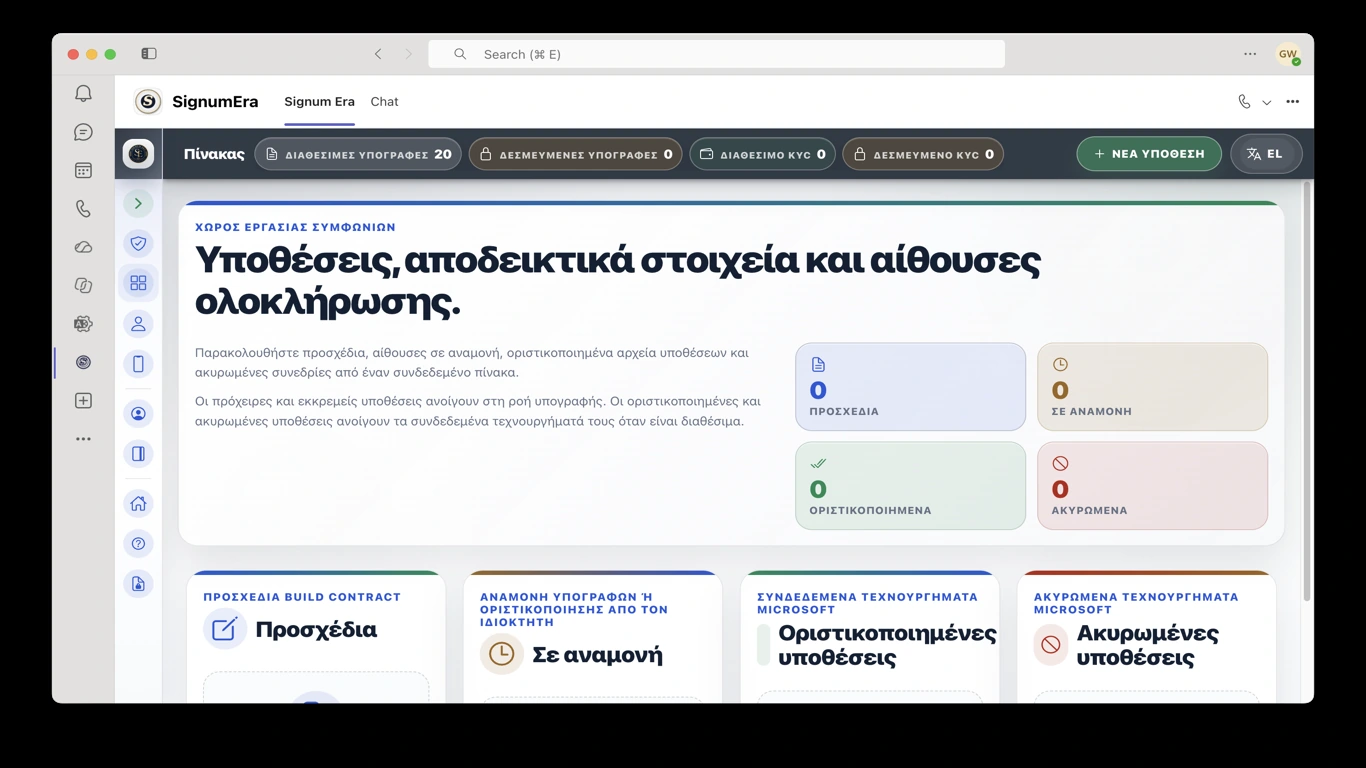The height and width of the screenshot is (768, 1366).
Task: Click the ΔΕΣΜΕΥΜΕΝΕΣ ΥΠΟΓΡΑΦΕΣ 0 pill
Action: click(575, 154)
